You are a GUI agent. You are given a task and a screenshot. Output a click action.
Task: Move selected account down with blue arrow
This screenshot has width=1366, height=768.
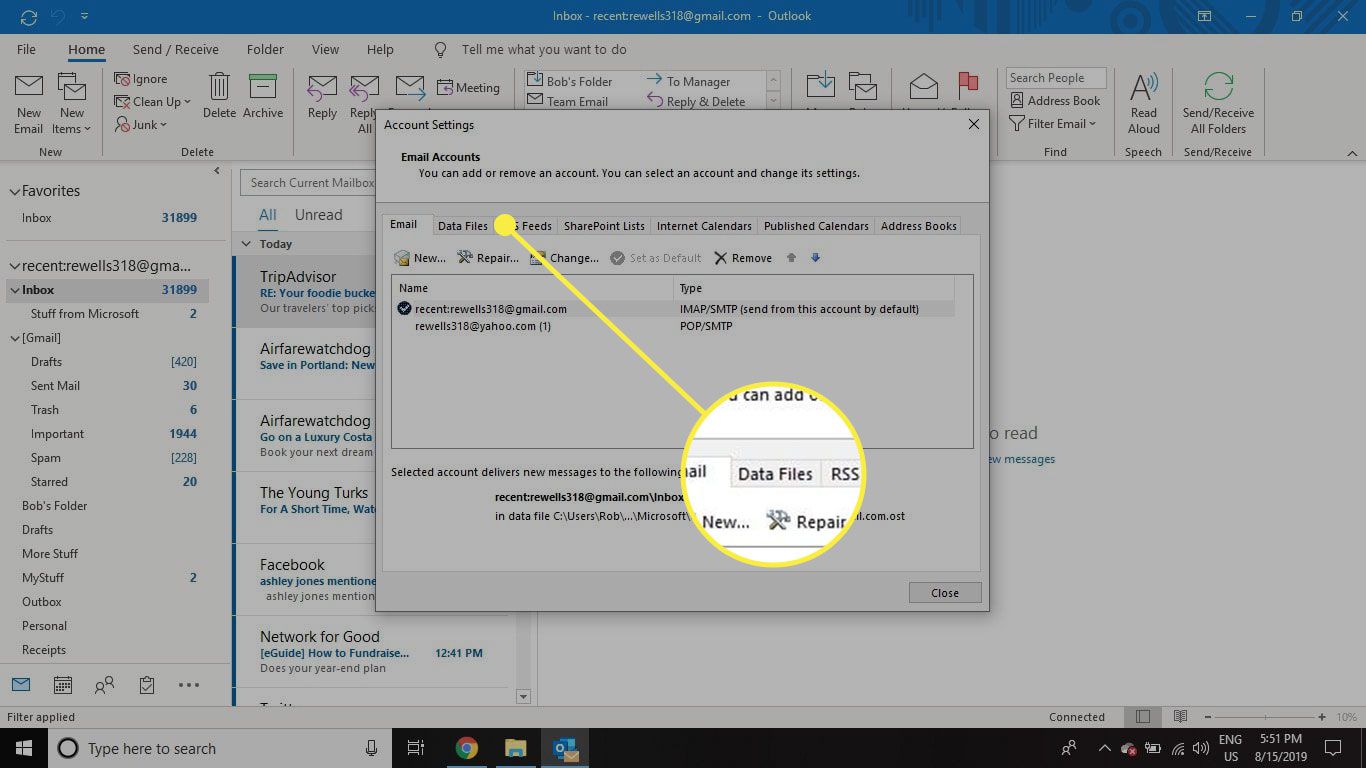815,258
